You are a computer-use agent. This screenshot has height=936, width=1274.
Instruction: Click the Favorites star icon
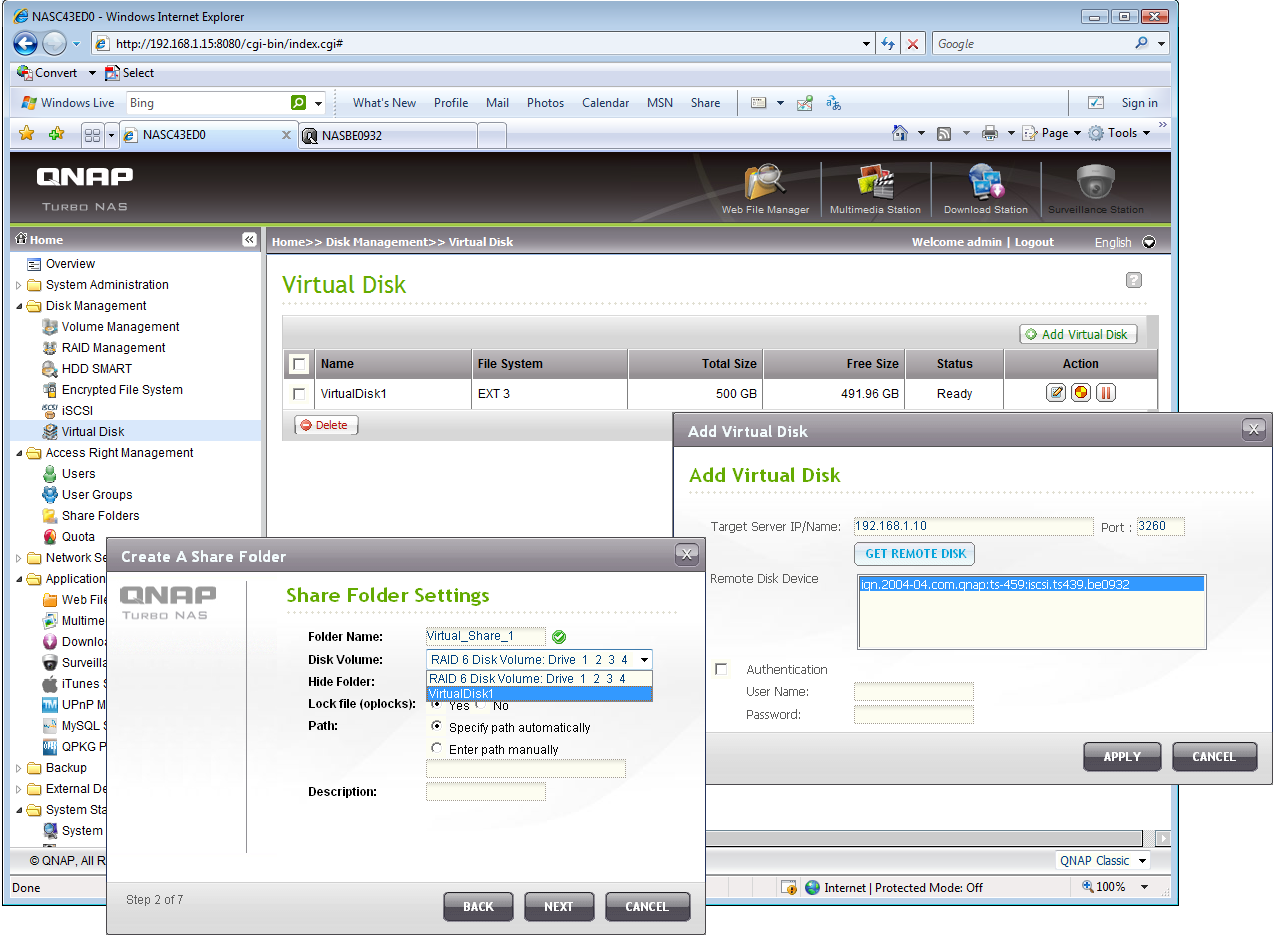(x=27, y=133)
